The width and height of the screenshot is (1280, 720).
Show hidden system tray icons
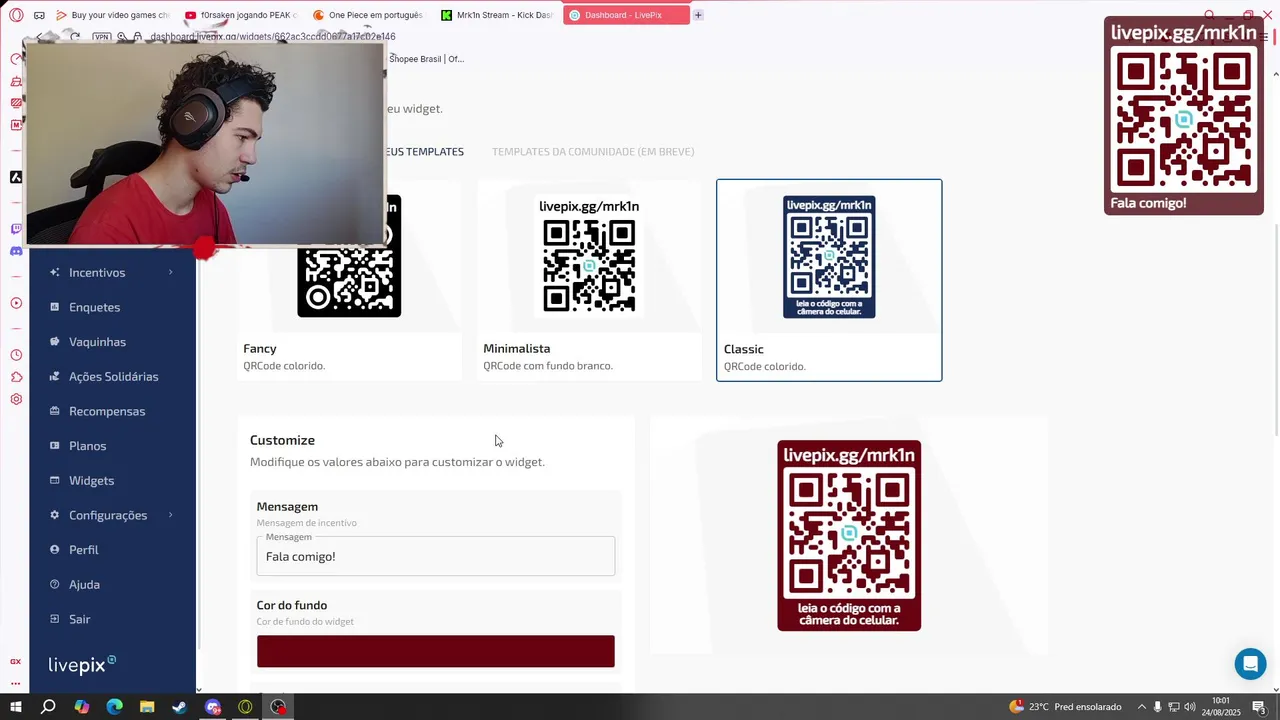pyautogui.click(x=1141, y=707)
